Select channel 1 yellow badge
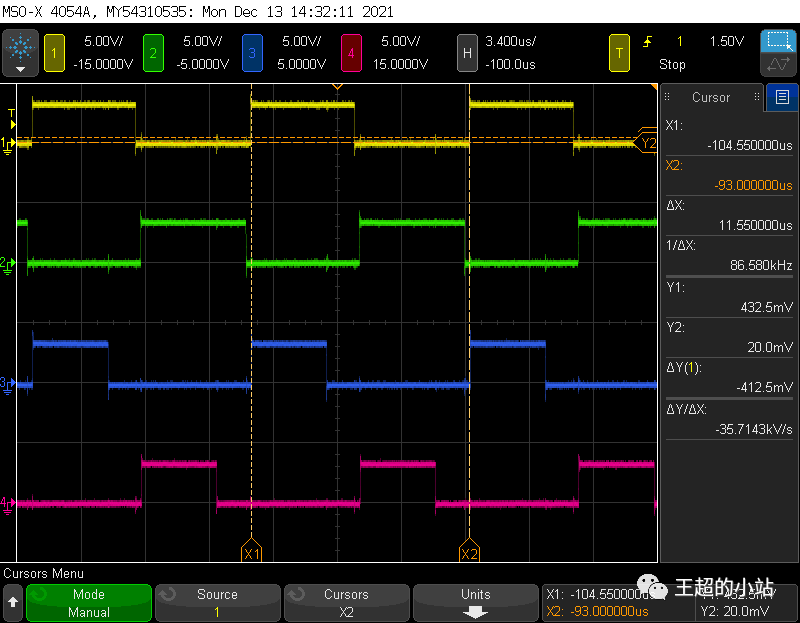This screenshot has height=623, width=800. (52, 52)
